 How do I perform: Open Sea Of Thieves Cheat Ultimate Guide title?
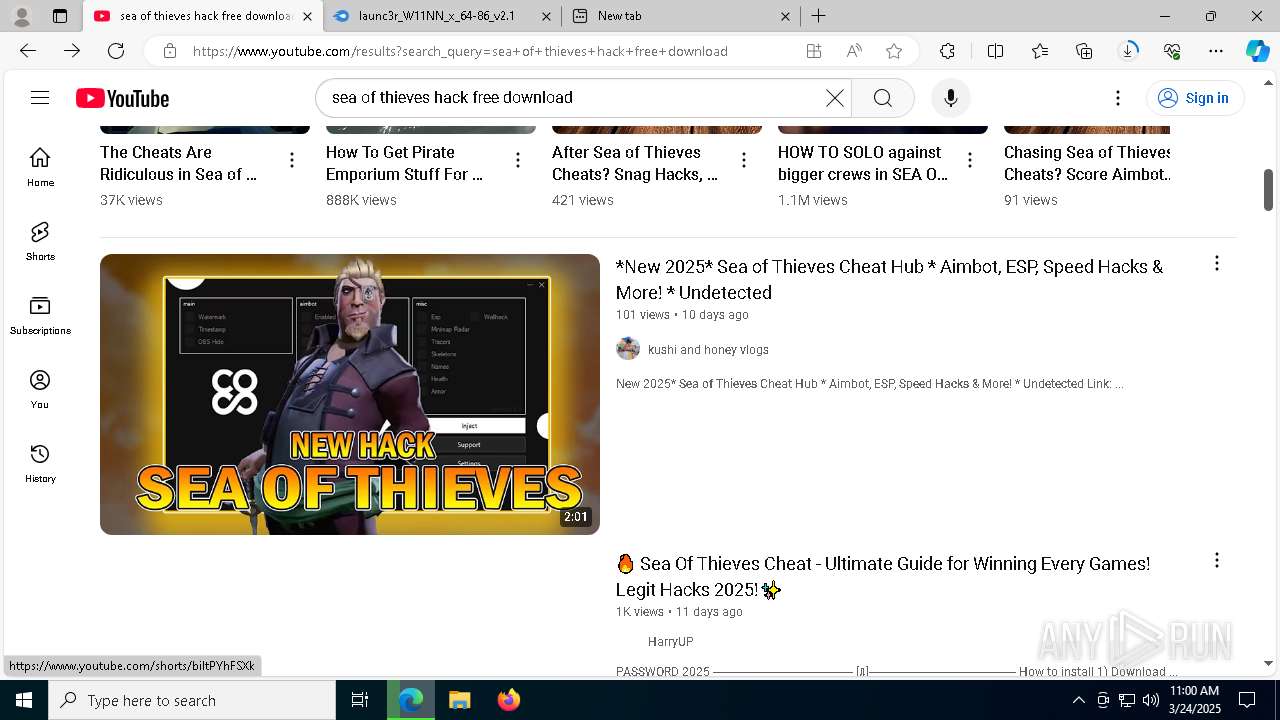(x=883, y=576)
